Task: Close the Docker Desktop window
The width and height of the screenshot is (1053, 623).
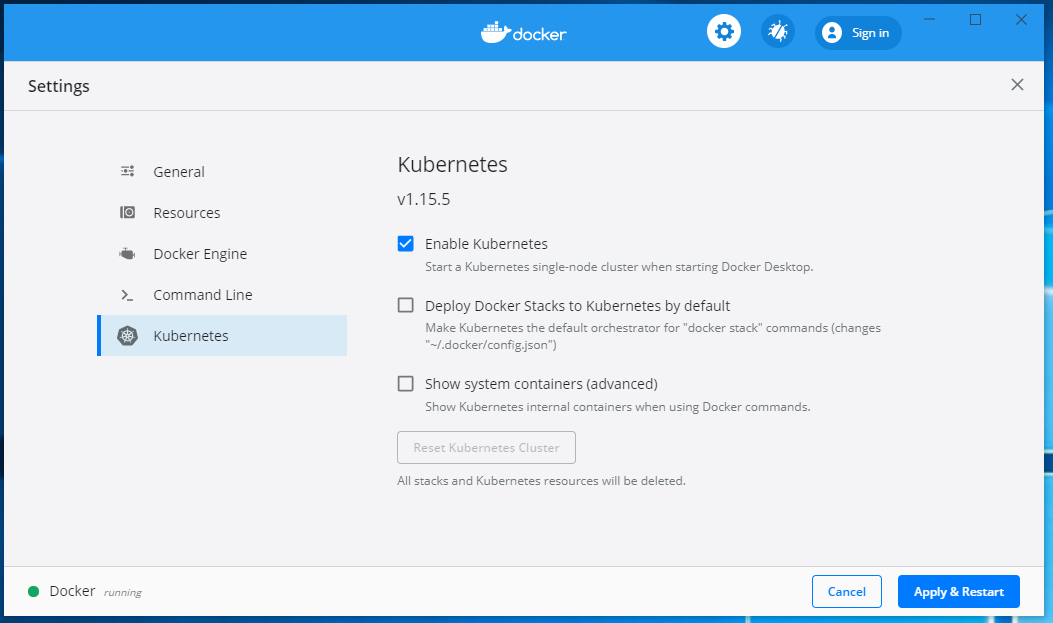Action: [x=1021, y=19]
